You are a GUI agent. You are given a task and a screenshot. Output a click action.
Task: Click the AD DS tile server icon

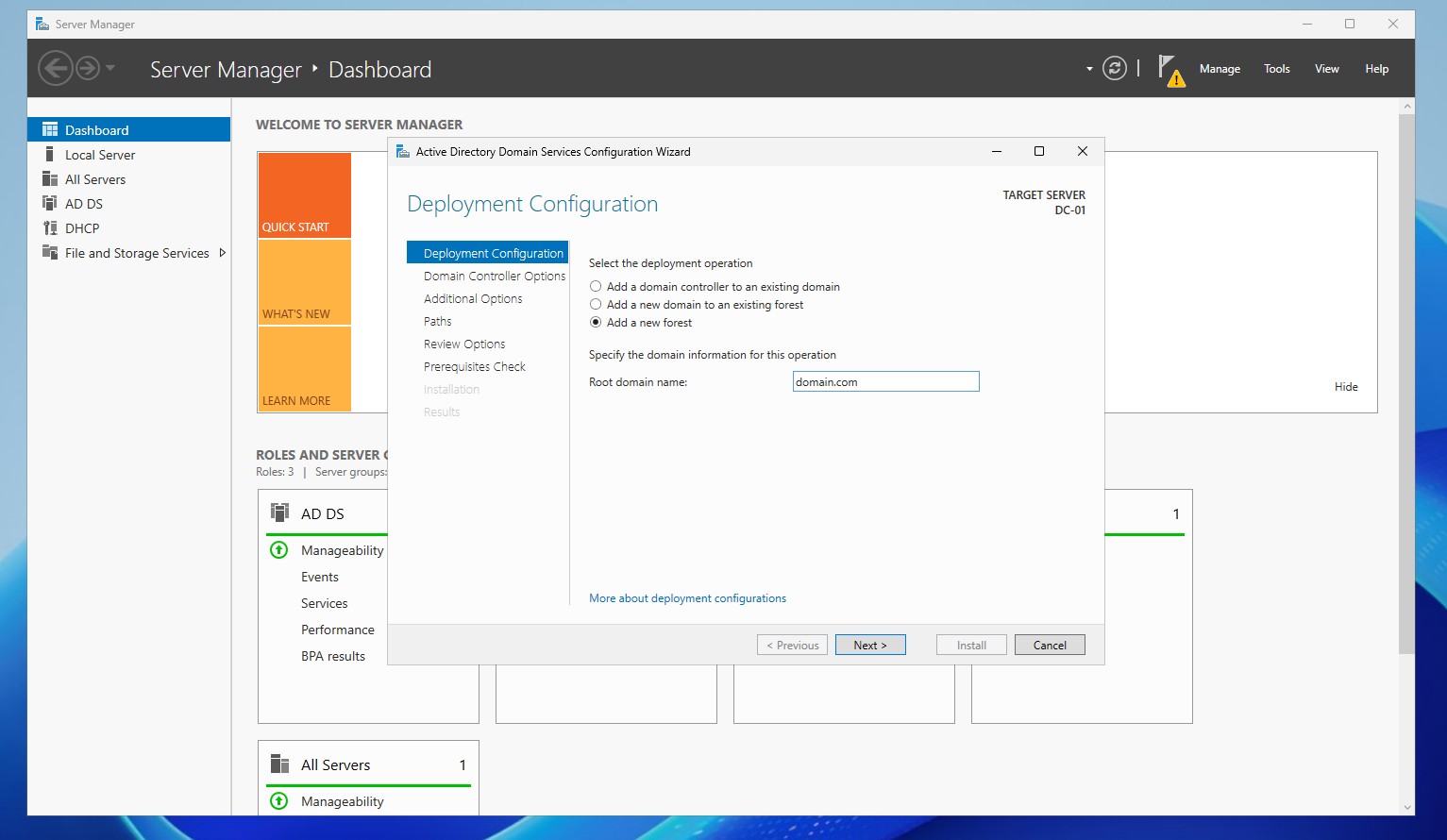click(279, 512)
